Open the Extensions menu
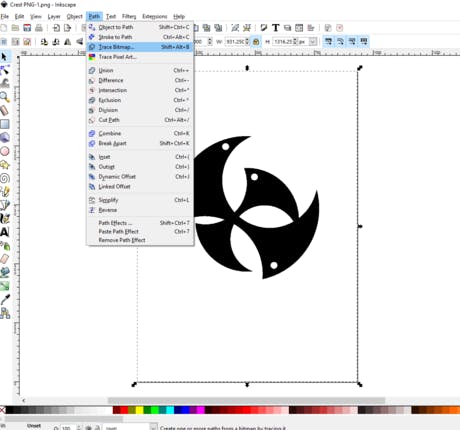Screen dimensions: 460x430 (155, 16)
